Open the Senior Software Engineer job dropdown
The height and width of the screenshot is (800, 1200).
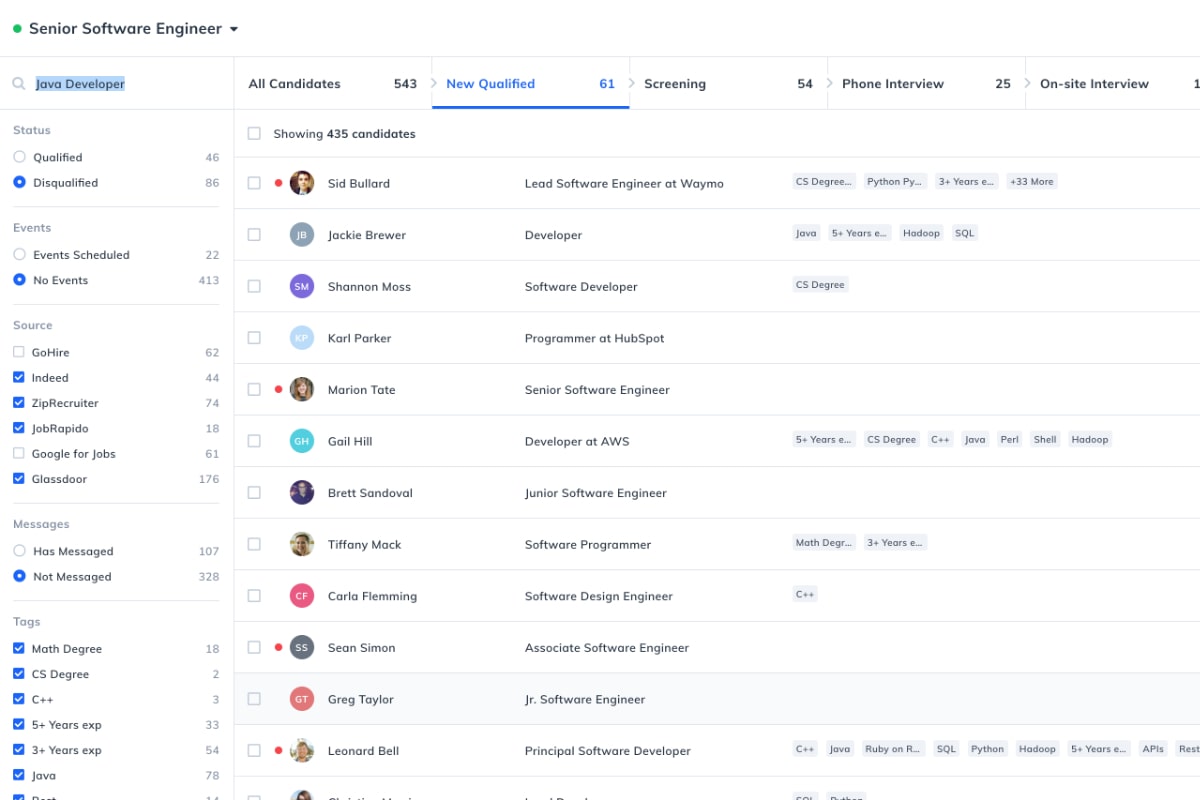click(x=234, y=29)
